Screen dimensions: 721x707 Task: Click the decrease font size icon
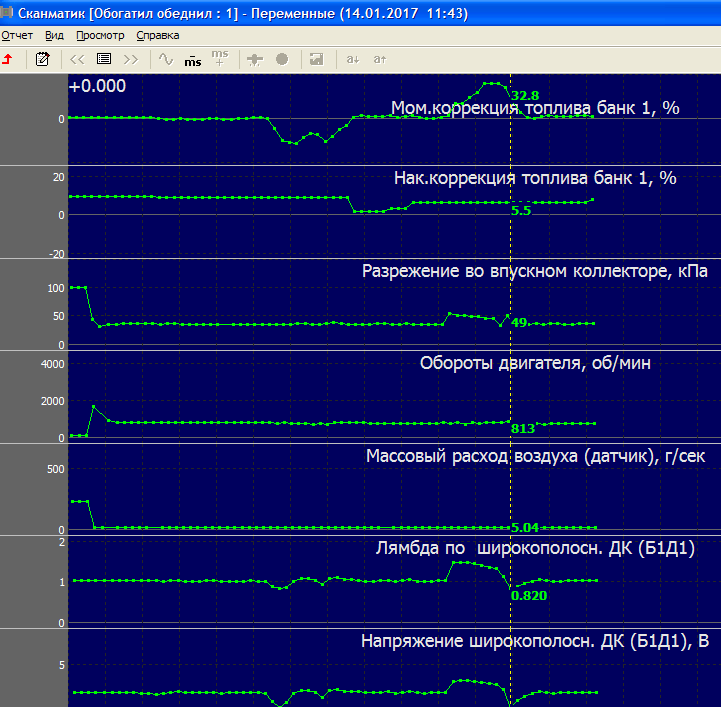(x=352, y=59)
